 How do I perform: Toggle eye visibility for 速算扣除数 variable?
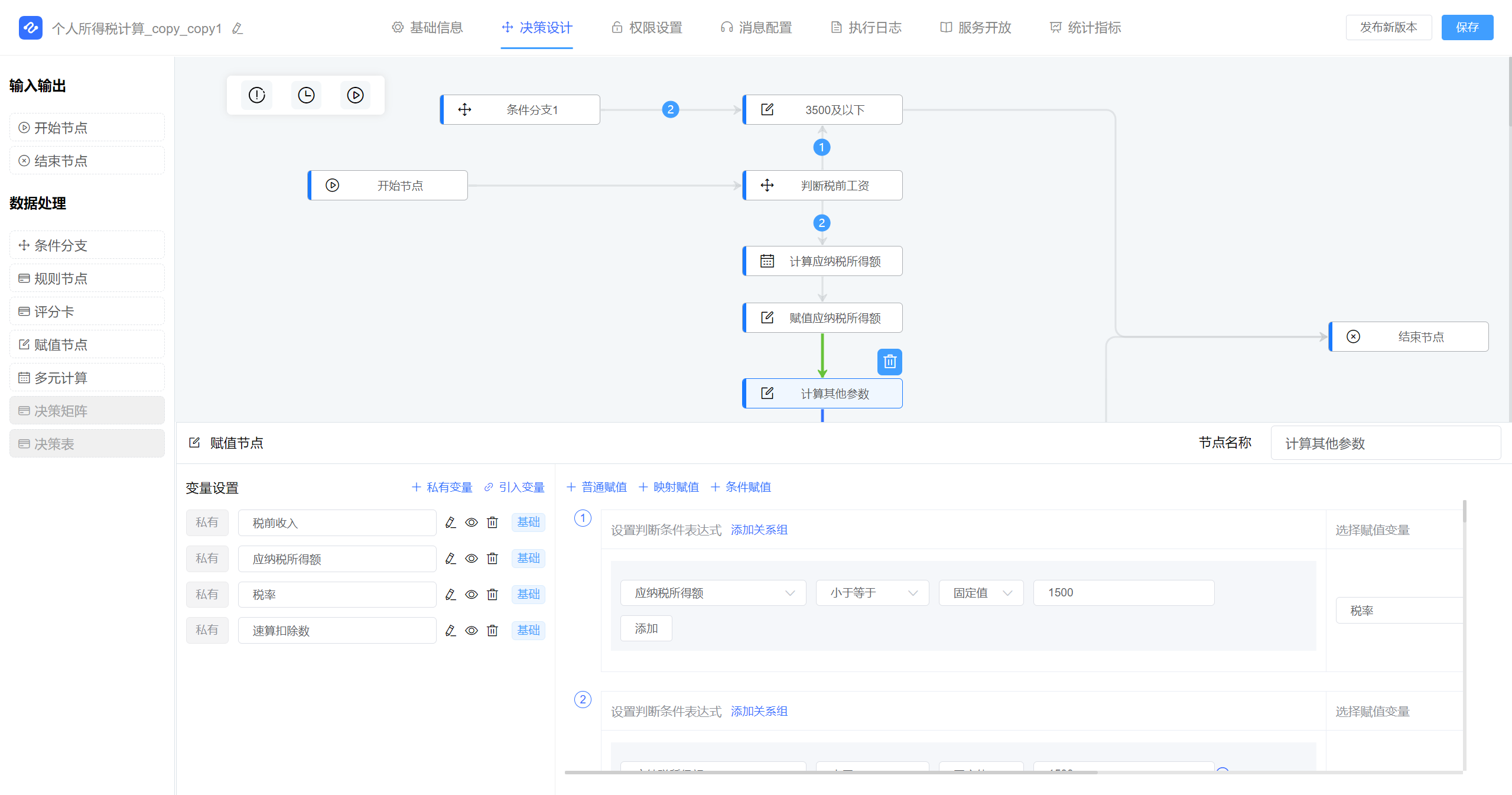[472, 631]
